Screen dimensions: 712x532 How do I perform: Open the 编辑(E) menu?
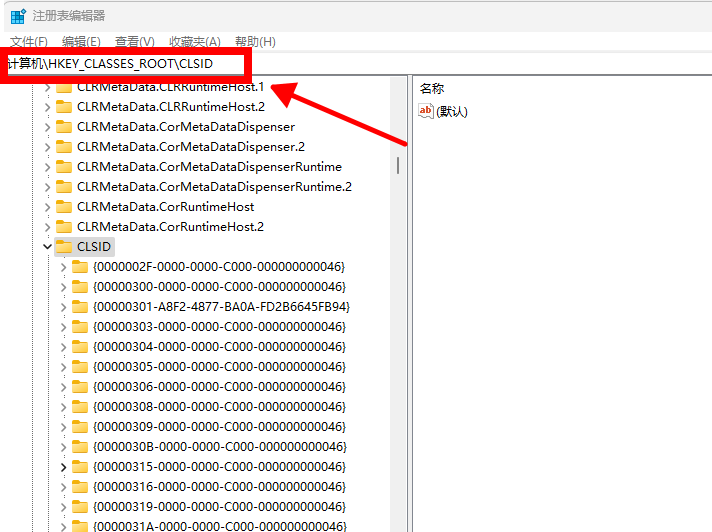(81, 42)
